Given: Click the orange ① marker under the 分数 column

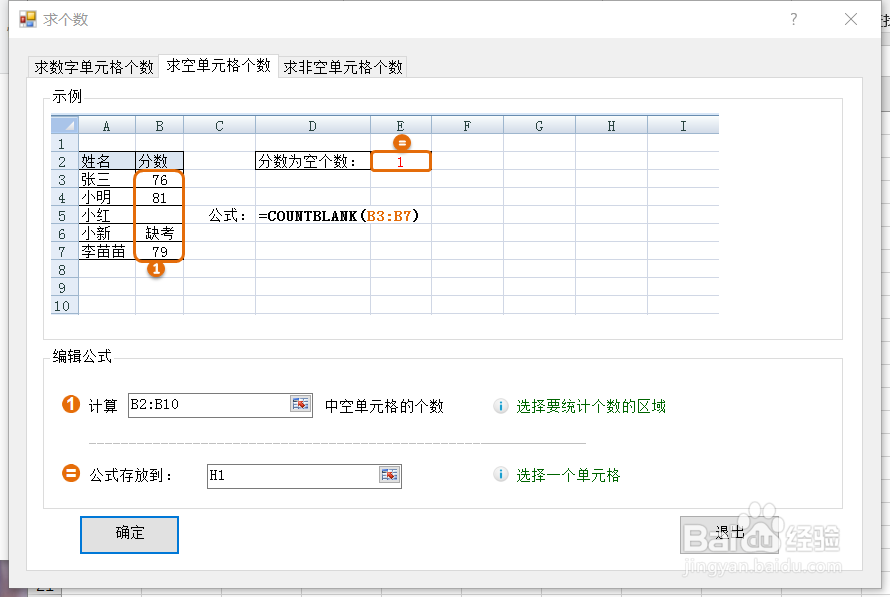Looking at the screenshot, I should click(x=157, y=268).
